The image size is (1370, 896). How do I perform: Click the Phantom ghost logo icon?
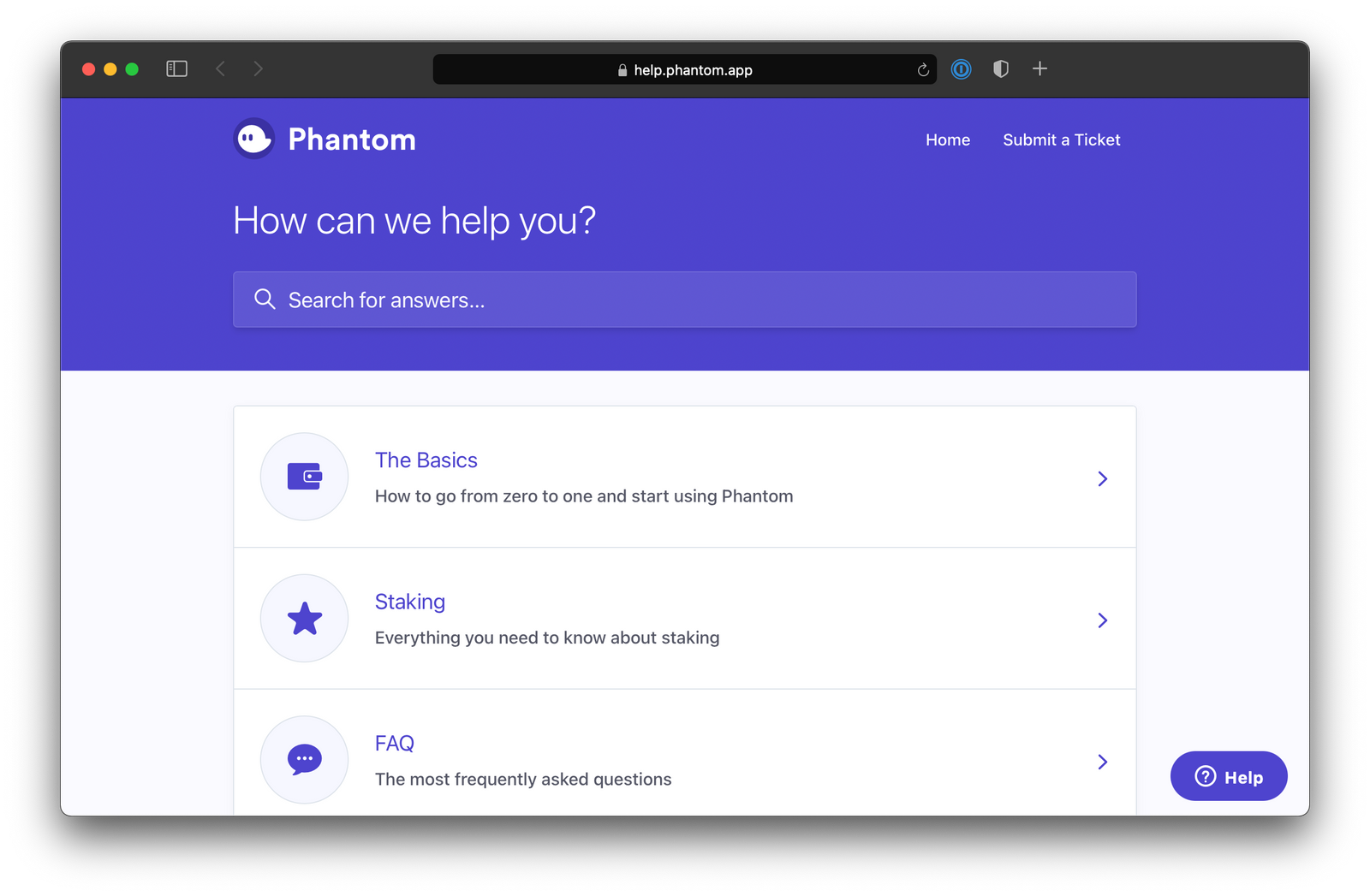(x=254, y=139)
